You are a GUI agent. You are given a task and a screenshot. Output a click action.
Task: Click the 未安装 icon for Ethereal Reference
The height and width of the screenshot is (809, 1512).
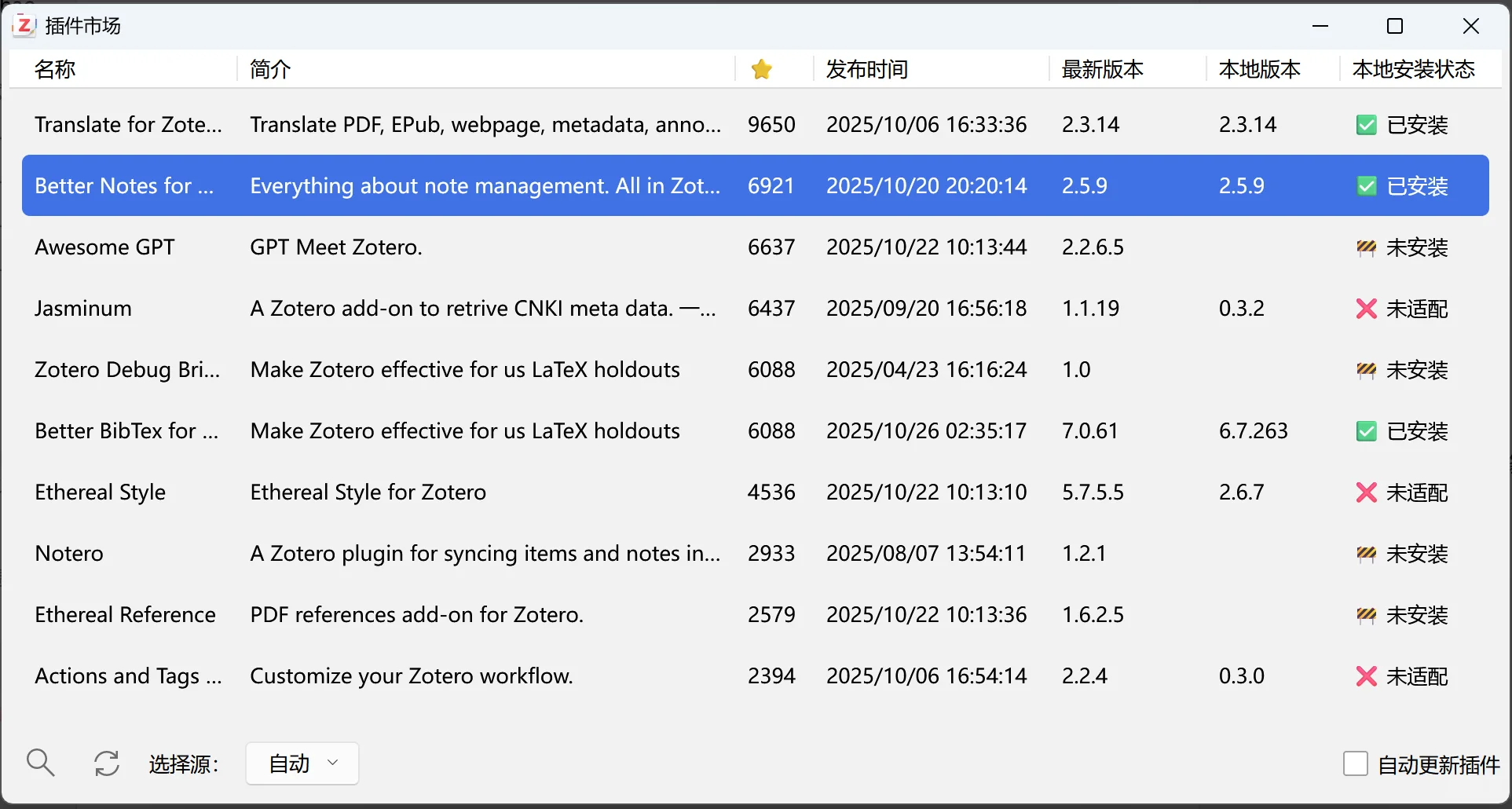[x=1367, y=614]
